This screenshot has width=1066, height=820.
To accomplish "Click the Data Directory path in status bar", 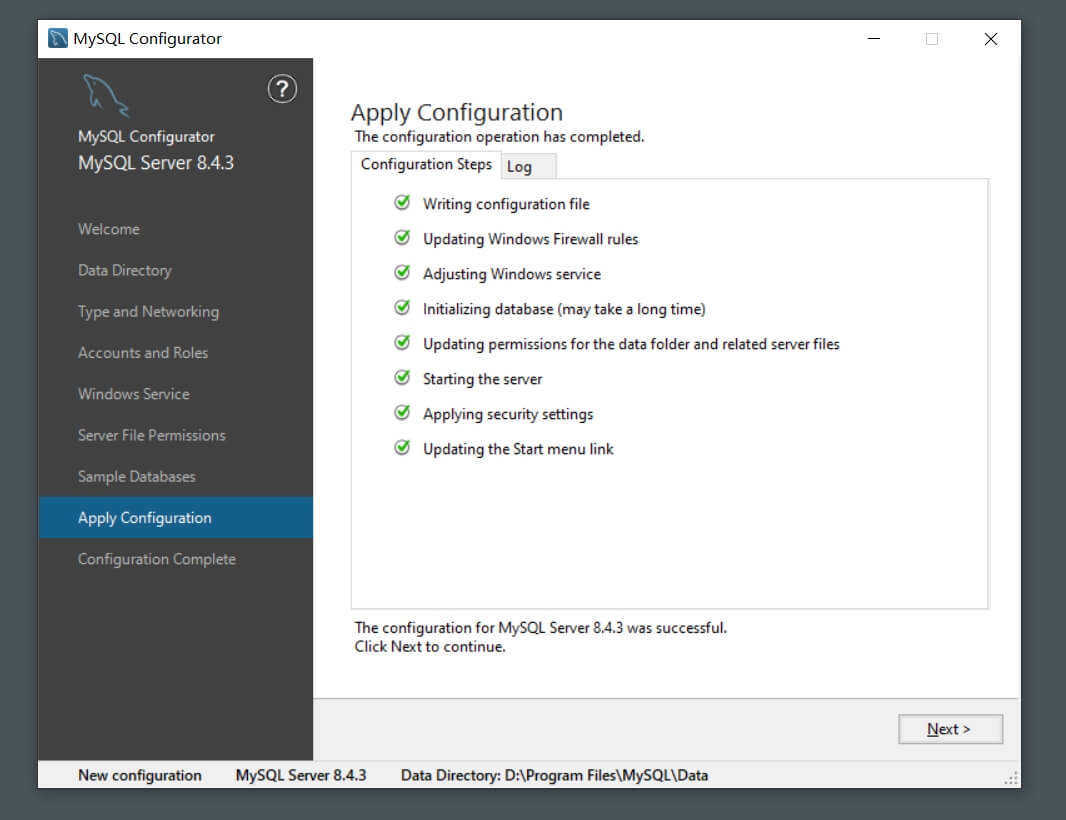I will (x=554, y=775).
